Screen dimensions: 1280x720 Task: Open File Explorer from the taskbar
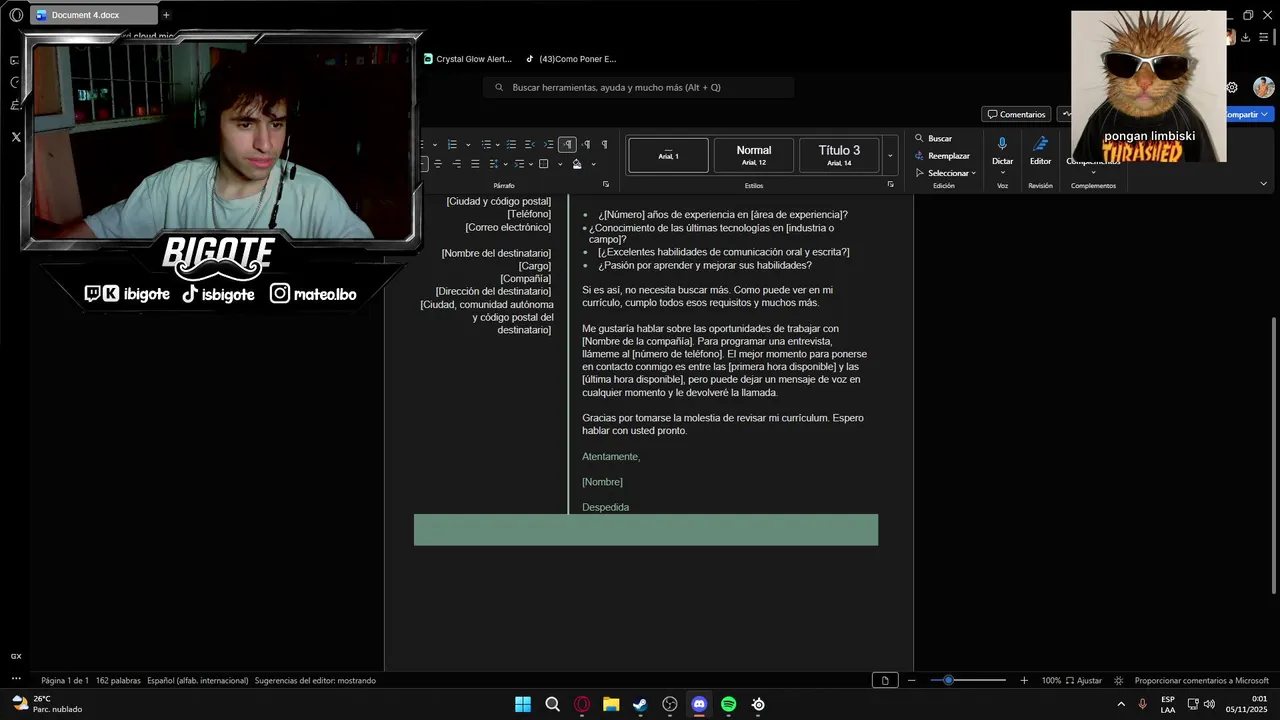[x=611, y=704]
